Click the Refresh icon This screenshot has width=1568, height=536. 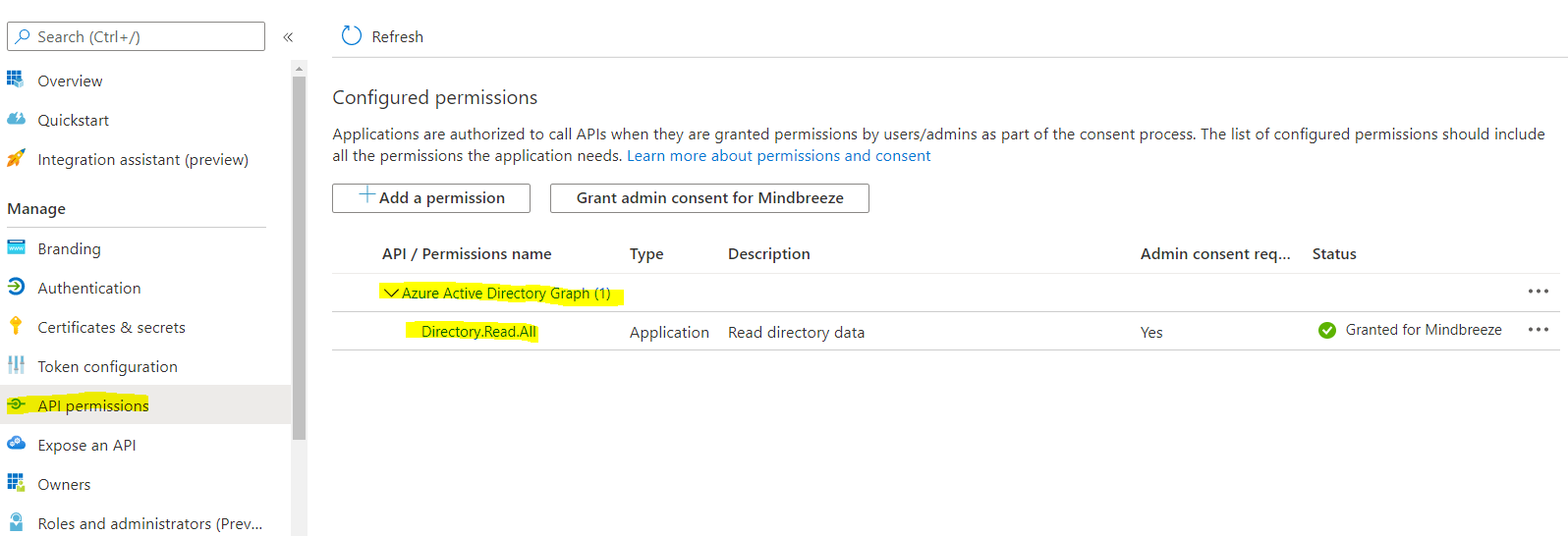tap(351, 36)
